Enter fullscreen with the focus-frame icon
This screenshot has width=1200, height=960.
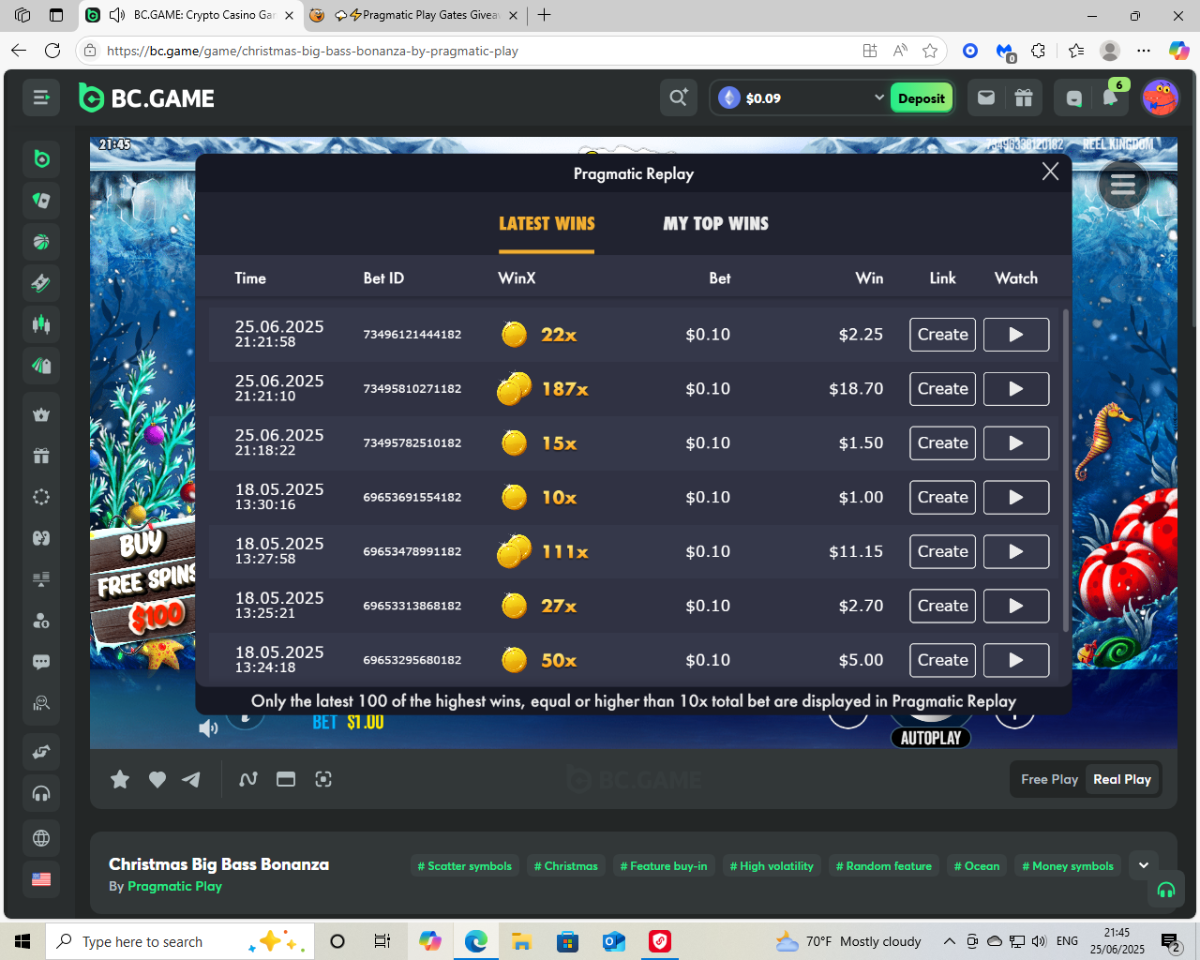click(x=323, y=779)
